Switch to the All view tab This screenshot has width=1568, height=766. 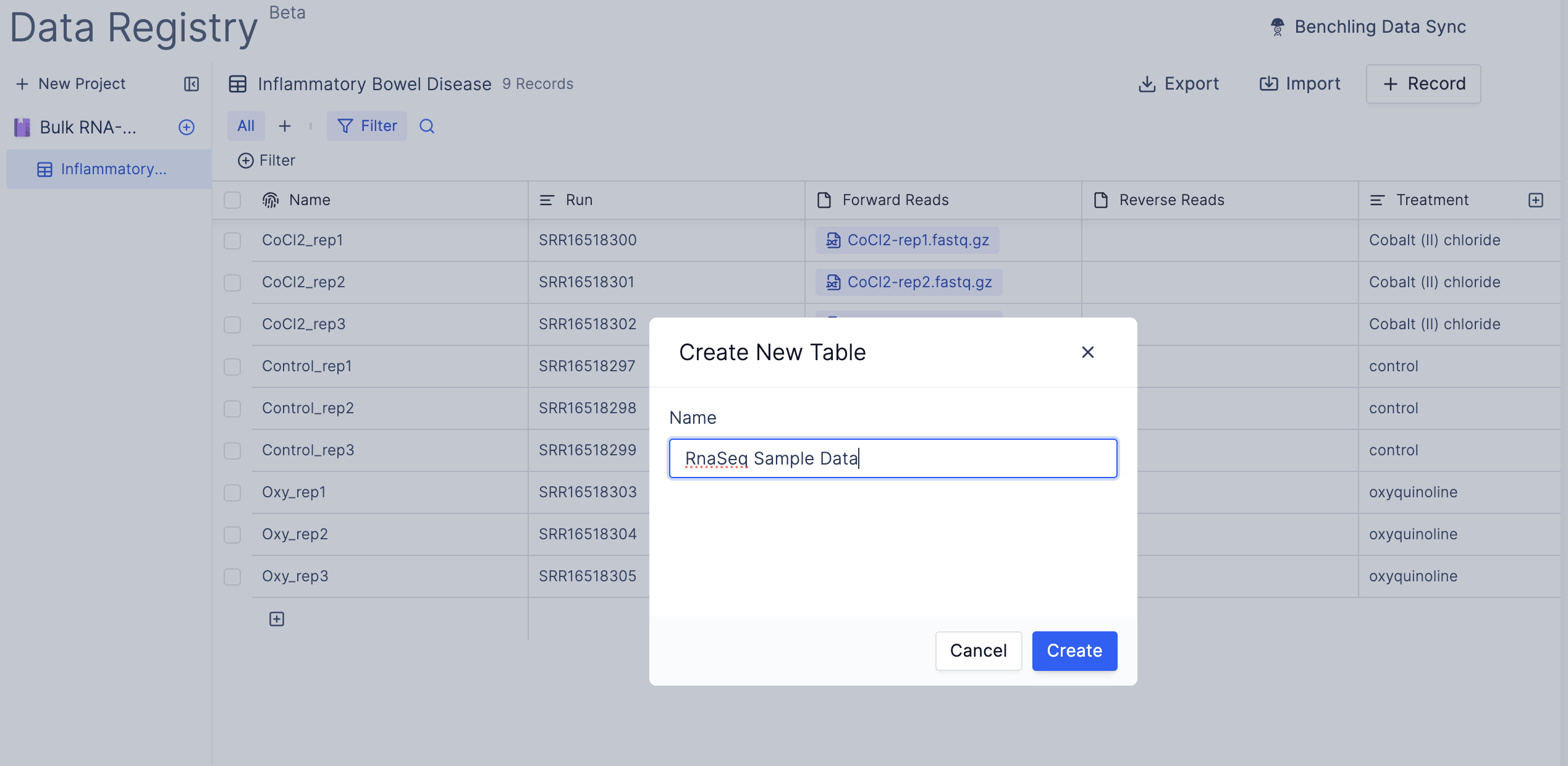[x=245, y=126]
